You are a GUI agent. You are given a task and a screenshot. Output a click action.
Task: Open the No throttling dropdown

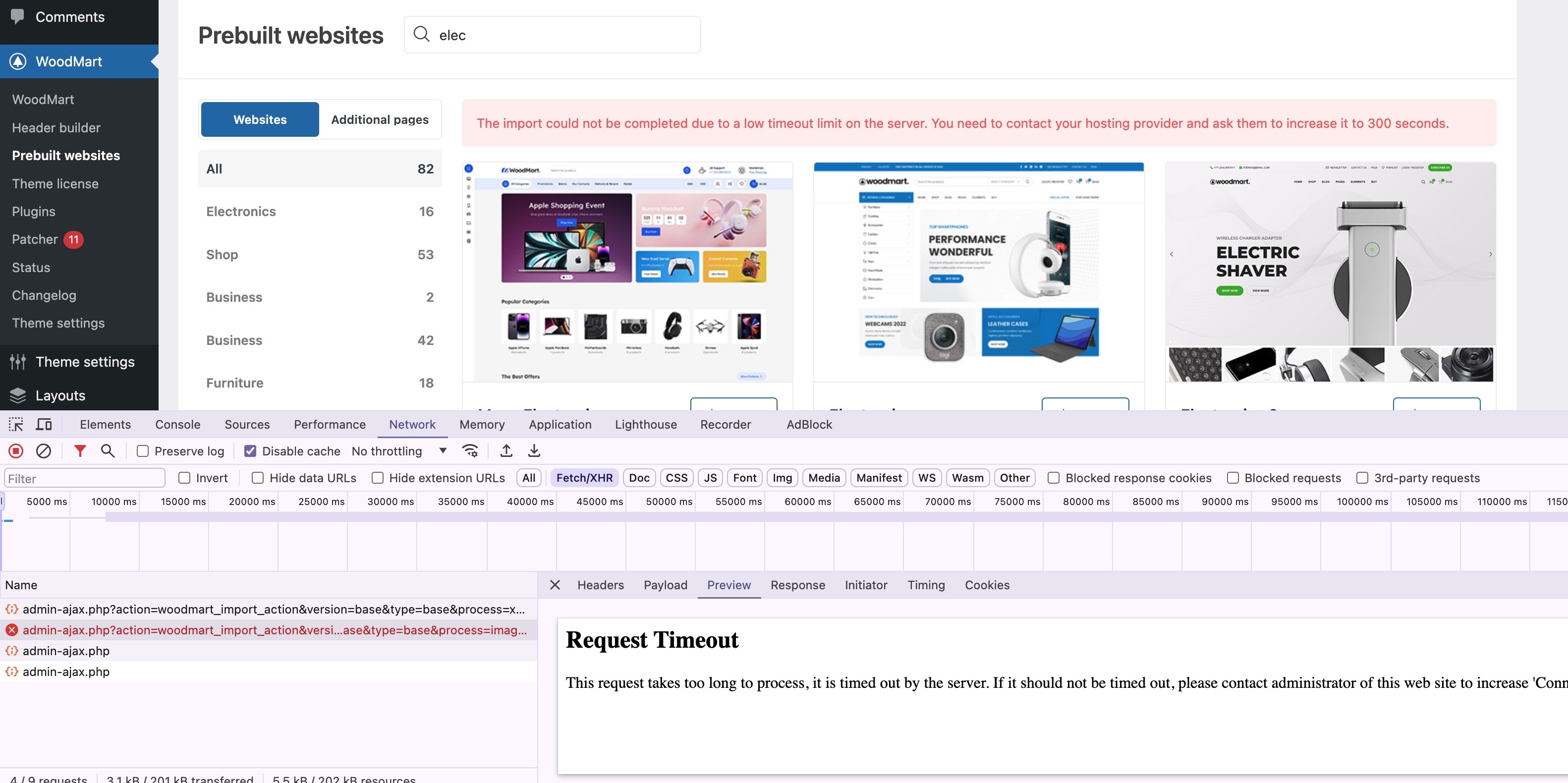tap(399, 451)
